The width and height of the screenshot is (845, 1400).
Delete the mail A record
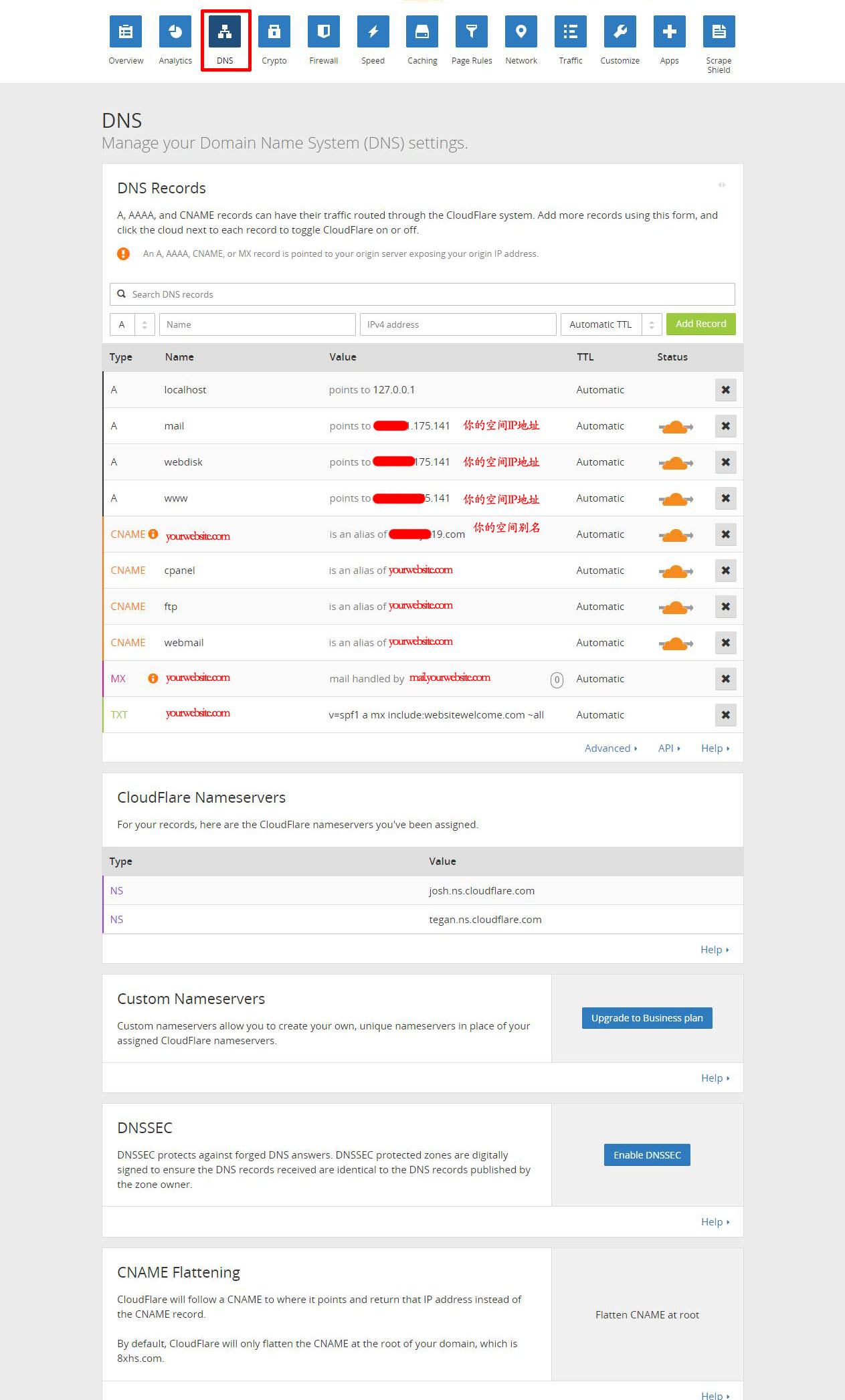tap(726, 426)
